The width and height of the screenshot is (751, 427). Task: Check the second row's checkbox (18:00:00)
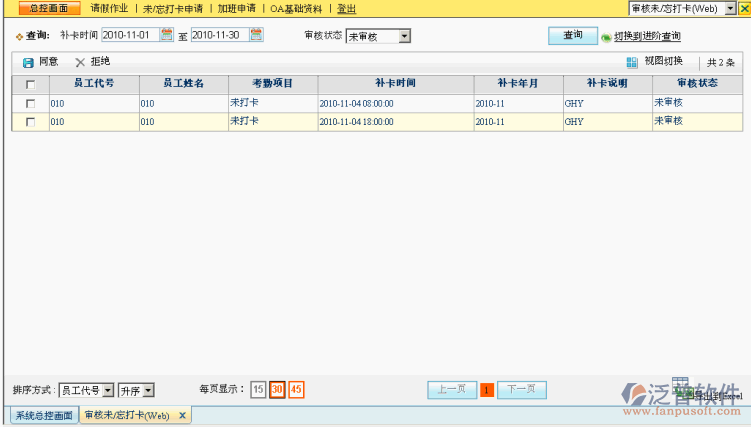click(x=30, y=122)
